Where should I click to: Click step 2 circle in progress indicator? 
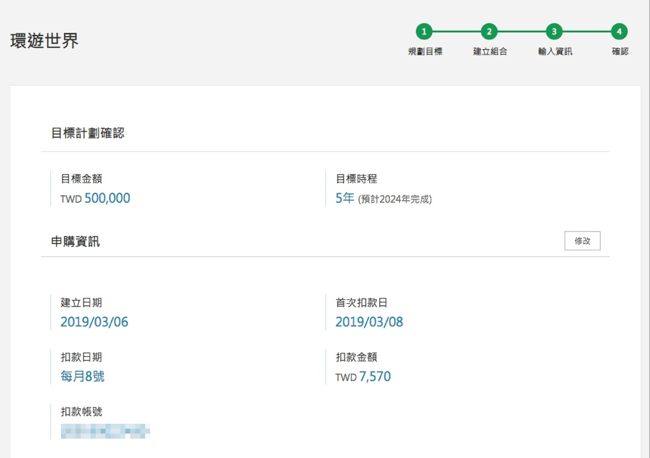coord(489,32)
